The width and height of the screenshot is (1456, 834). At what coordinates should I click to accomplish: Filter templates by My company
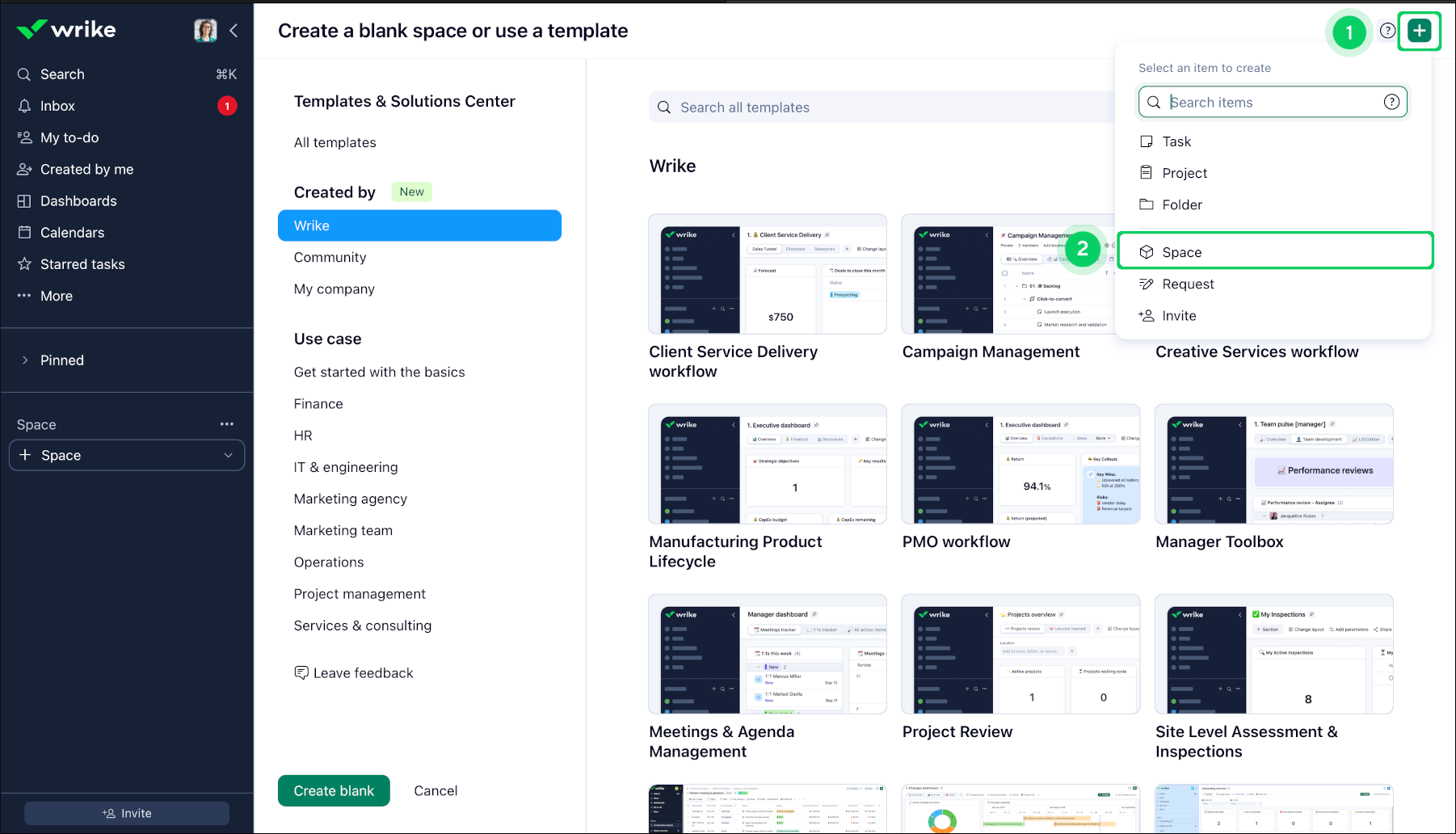click(335, 289)
